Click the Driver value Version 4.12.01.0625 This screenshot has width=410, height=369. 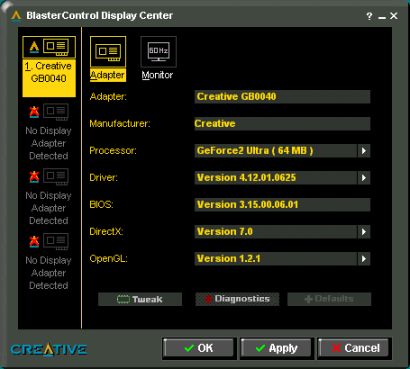(276, 178)
